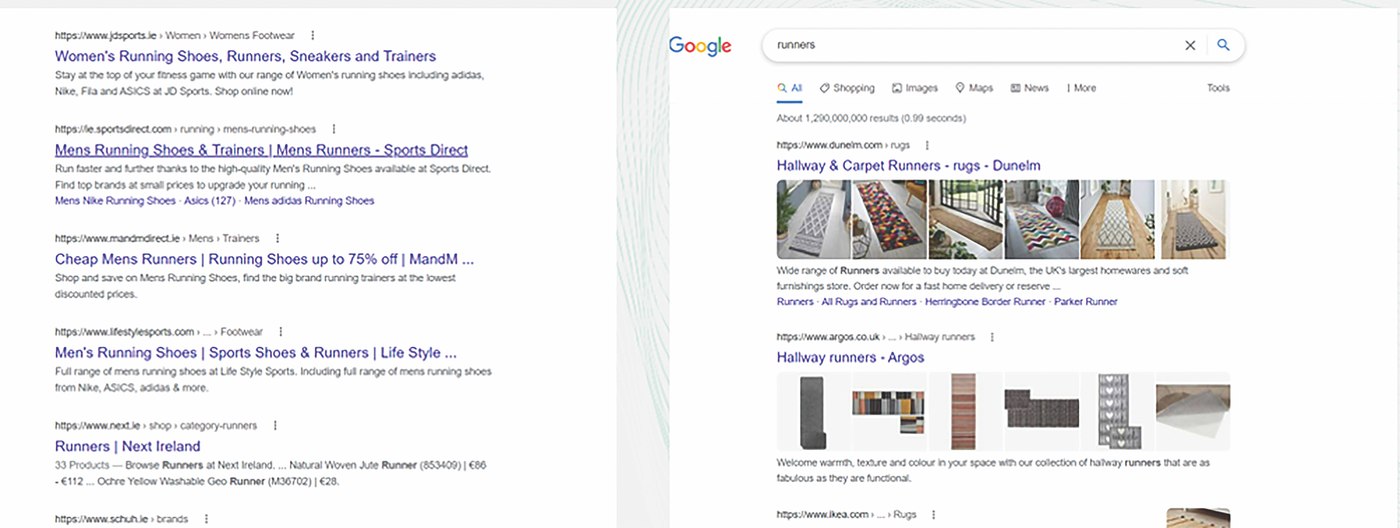Open the three-dot menu beside argos.co.uk result
Viewport: 1400px width, 528px height.
point(992,337)
